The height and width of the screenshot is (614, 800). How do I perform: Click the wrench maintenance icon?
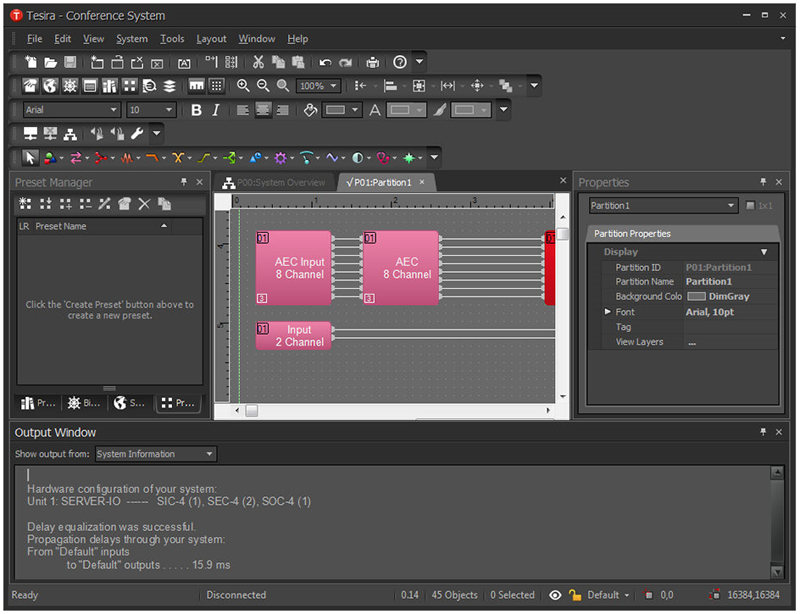pos(137,134)
